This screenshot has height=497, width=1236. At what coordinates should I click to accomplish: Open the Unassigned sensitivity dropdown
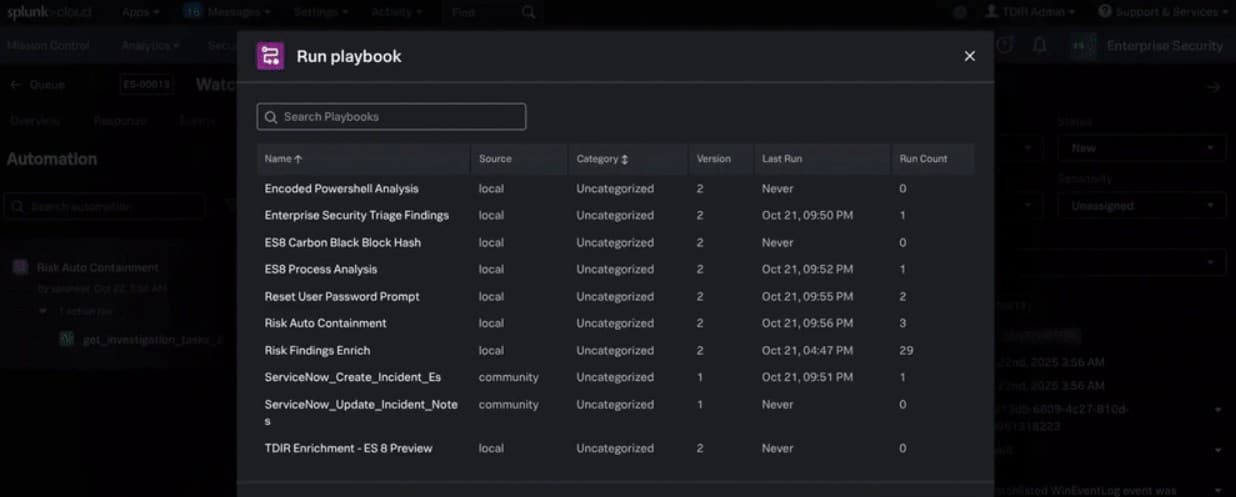point(1141,206)
